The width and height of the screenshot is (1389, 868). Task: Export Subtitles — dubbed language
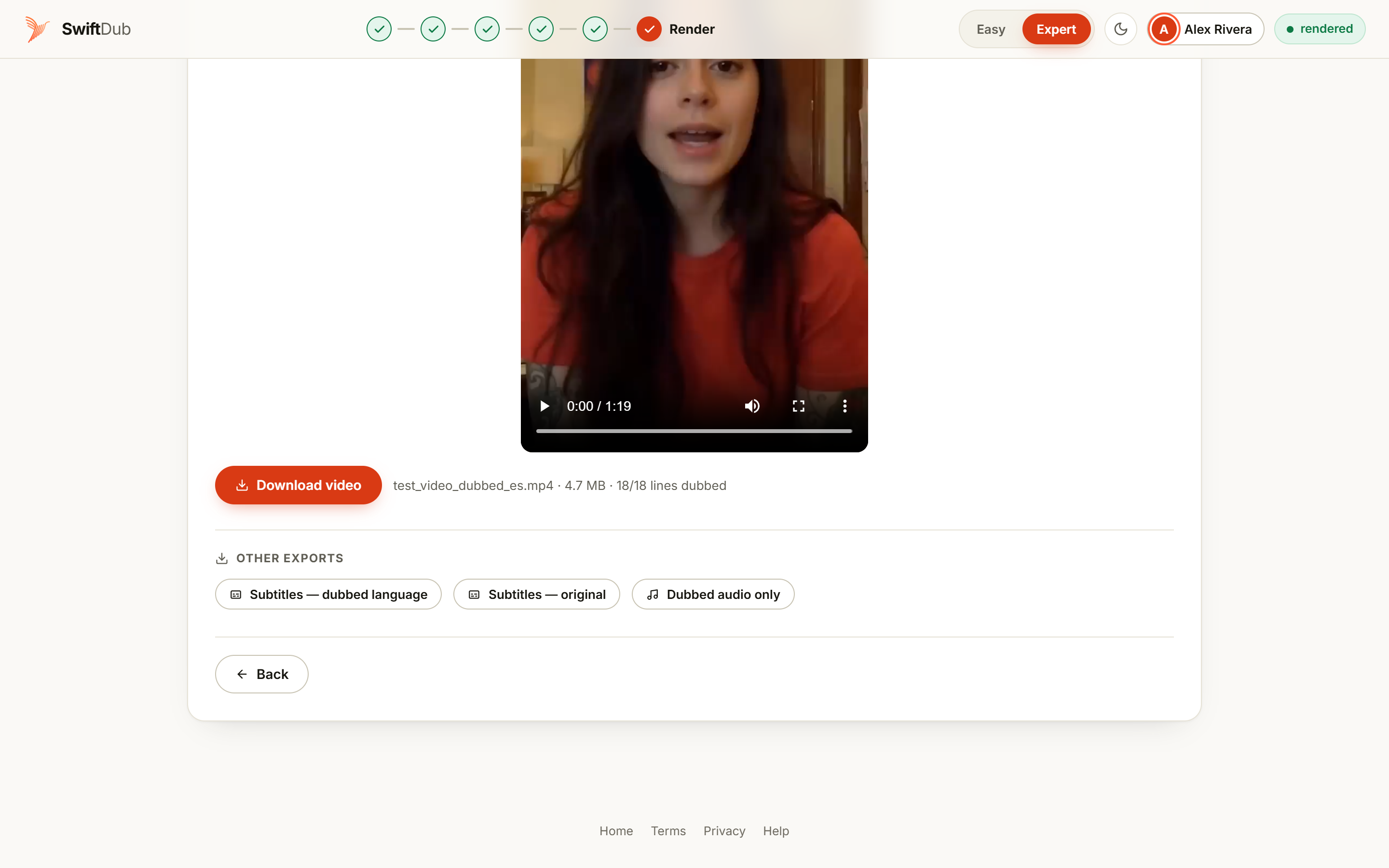tap(328, 594)
